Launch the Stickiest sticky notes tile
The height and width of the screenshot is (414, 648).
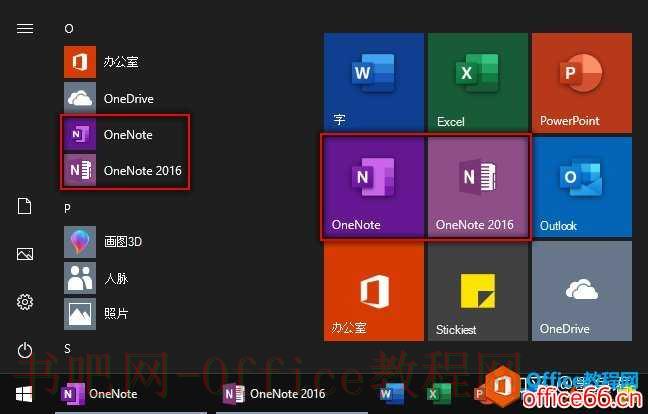coord(478,291)
